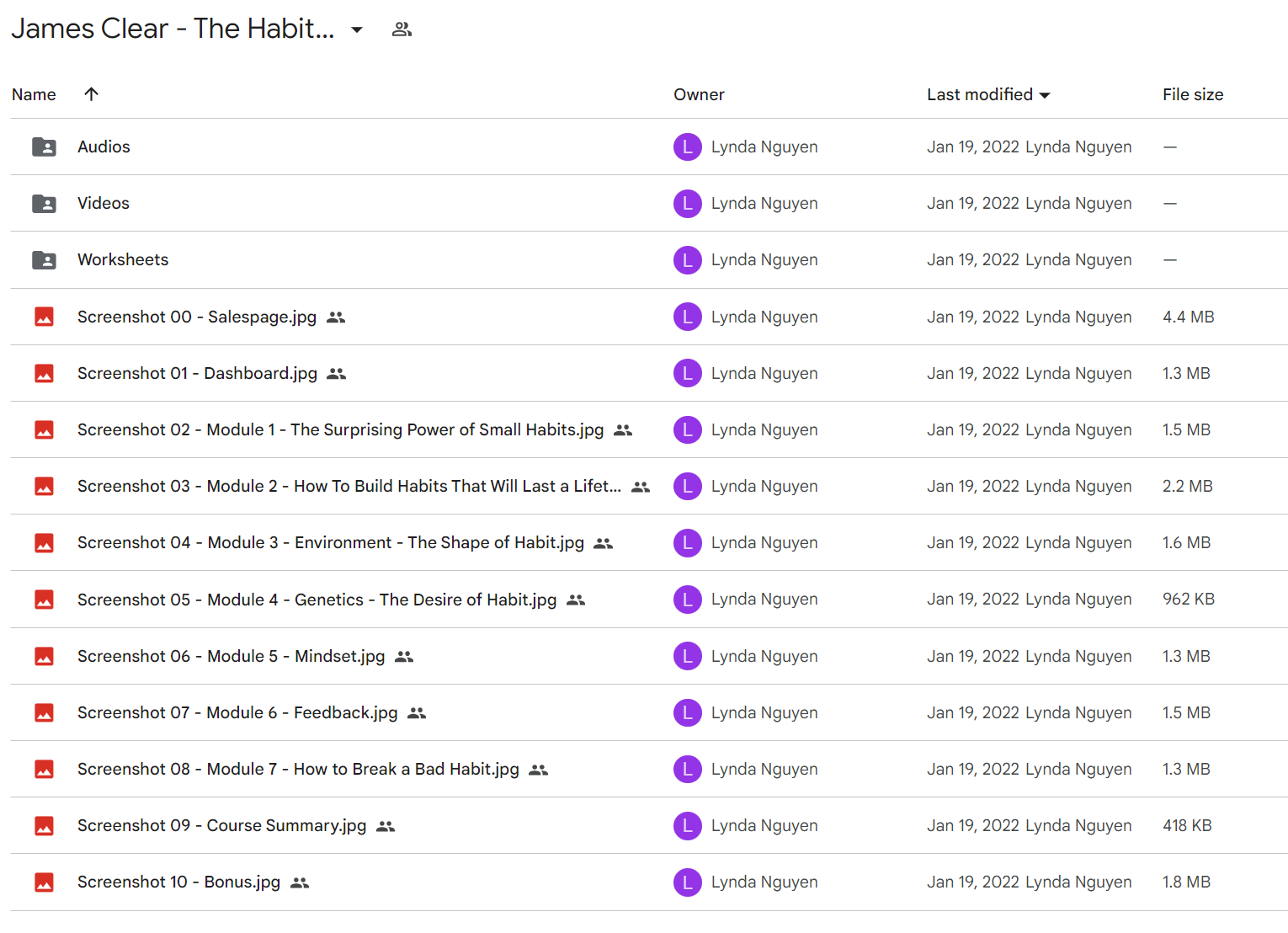Click the File size column header
The height and width of the screenshot is (933, 1288).
pos(1193,94)
